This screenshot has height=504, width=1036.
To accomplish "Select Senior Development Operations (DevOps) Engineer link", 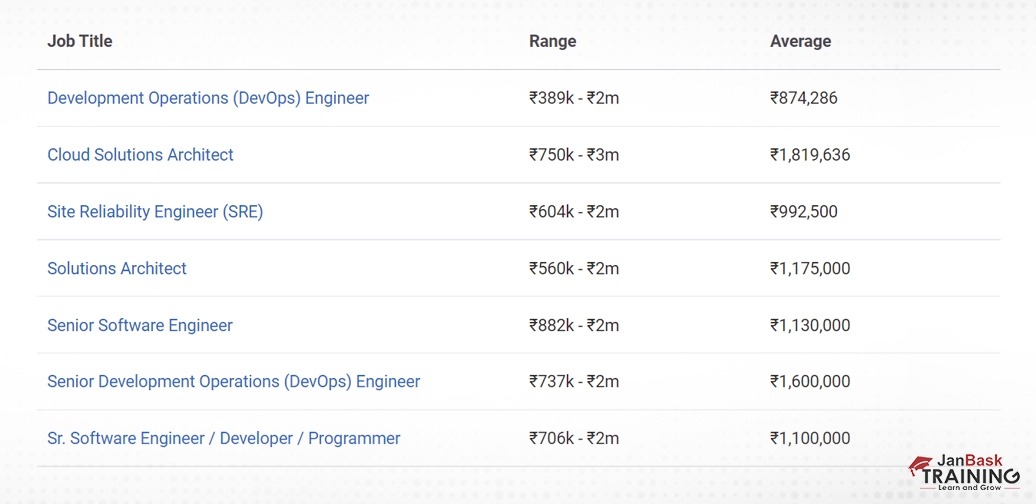I will click(x=233, y=382).
